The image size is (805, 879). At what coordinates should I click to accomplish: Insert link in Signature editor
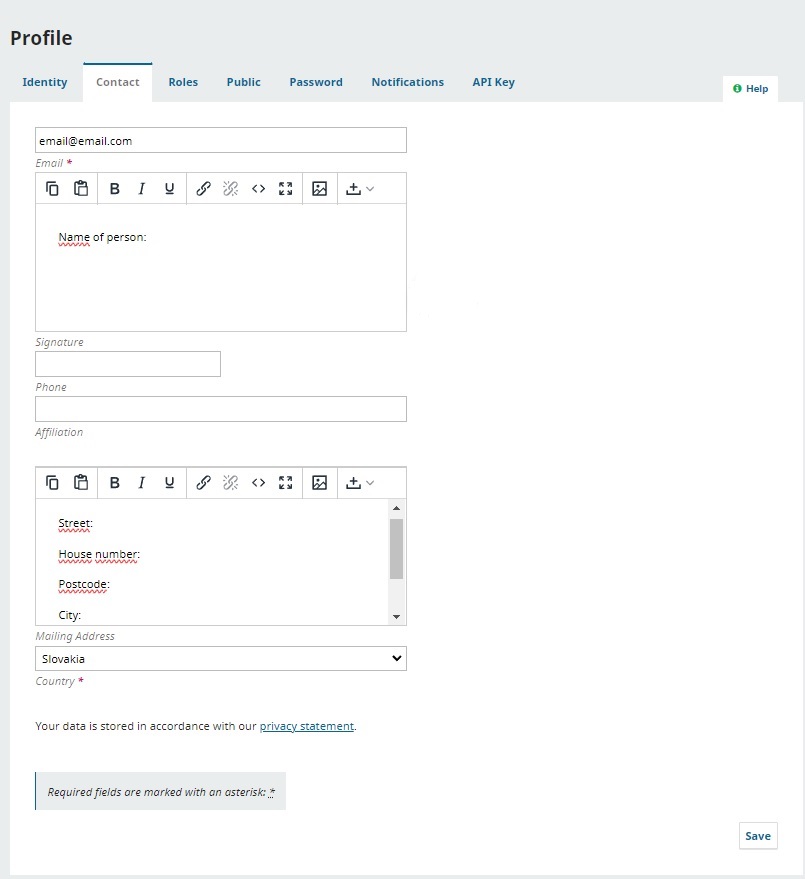click(x=203, y=189)
